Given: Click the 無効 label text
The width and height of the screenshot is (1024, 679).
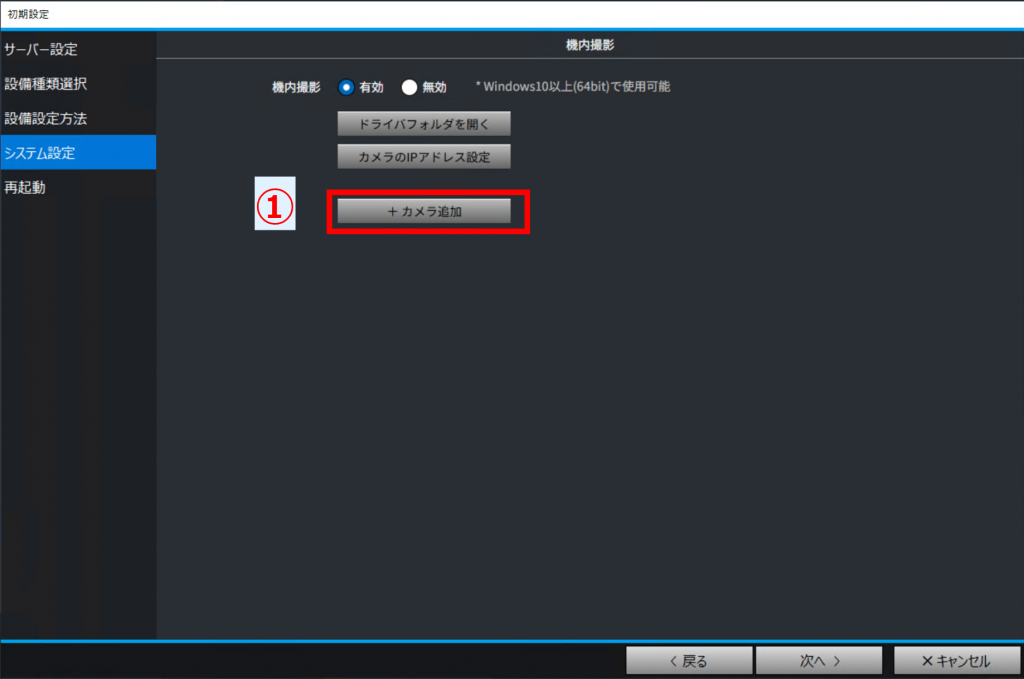Looking at the screenshot, I should point(434,87).
